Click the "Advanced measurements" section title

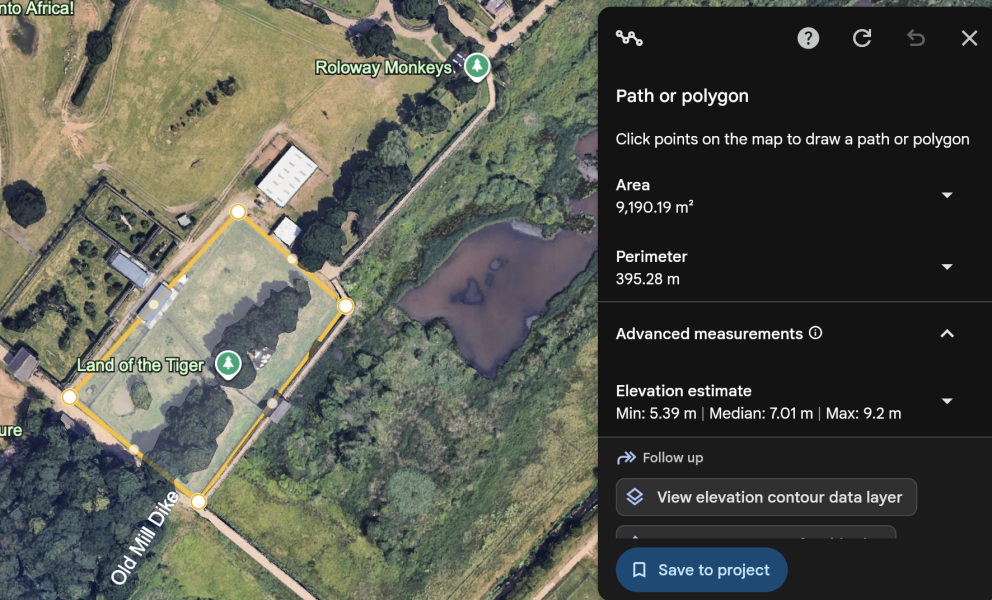(709, 334)
